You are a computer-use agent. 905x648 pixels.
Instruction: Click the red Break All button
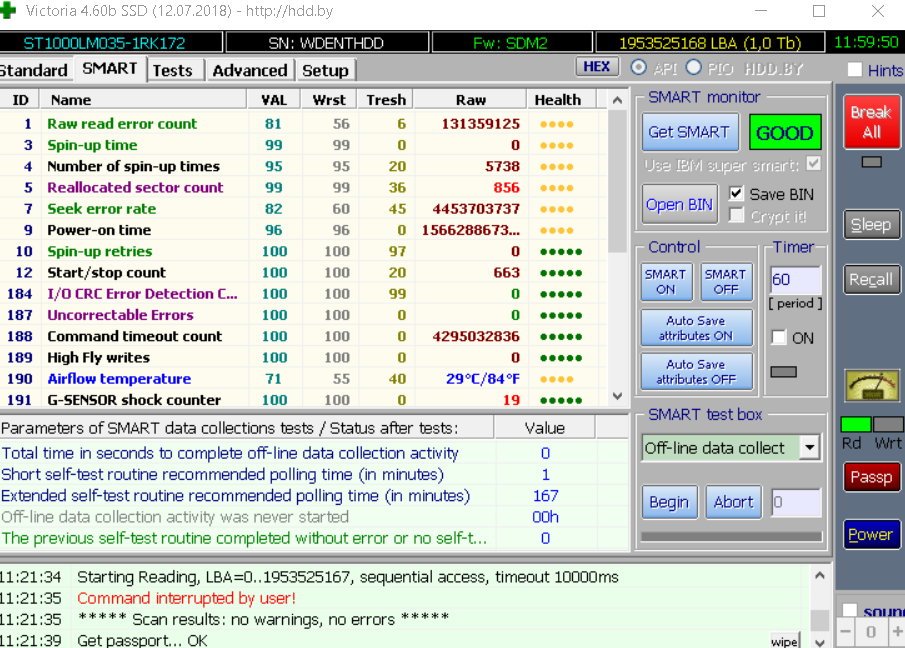[x=871, y=122]
